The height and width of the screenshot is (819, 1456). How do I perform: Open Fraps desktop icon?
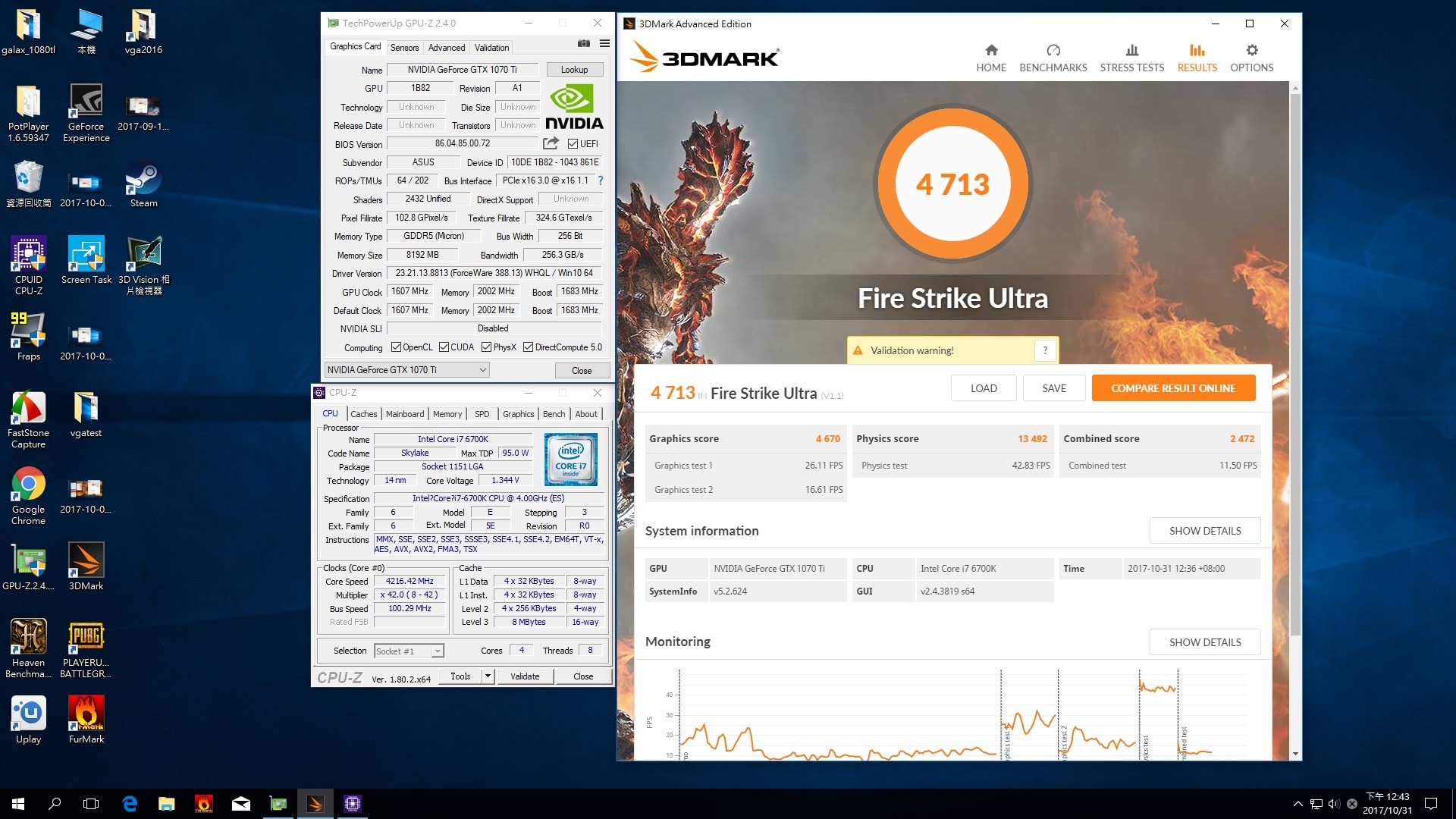tap(29, 335)
